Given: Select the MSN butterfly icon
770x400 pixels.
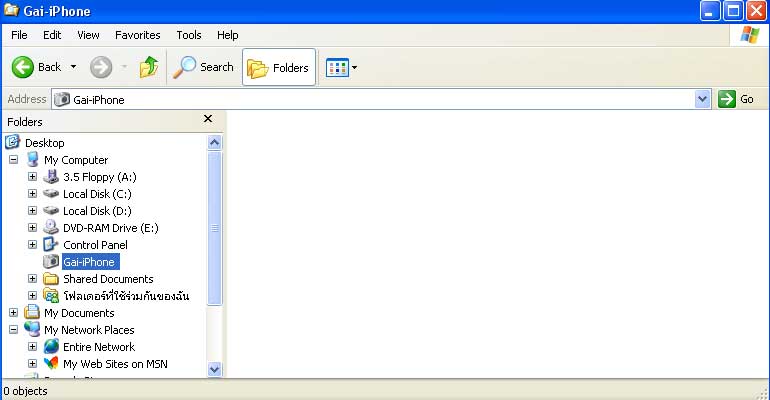Looking at the screenshot, I should pos(51,364).
